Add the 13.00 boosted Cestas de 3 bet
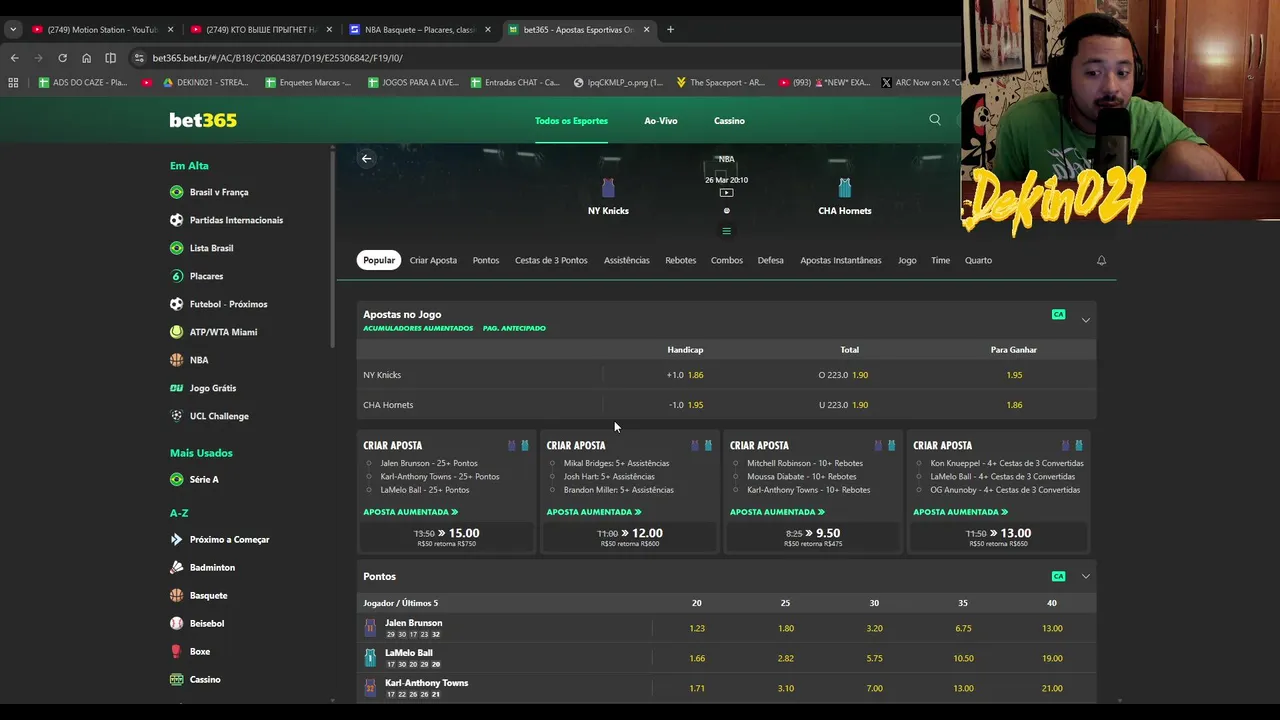This screenshot has width=1280, height=720. click(x=997, y=537)
